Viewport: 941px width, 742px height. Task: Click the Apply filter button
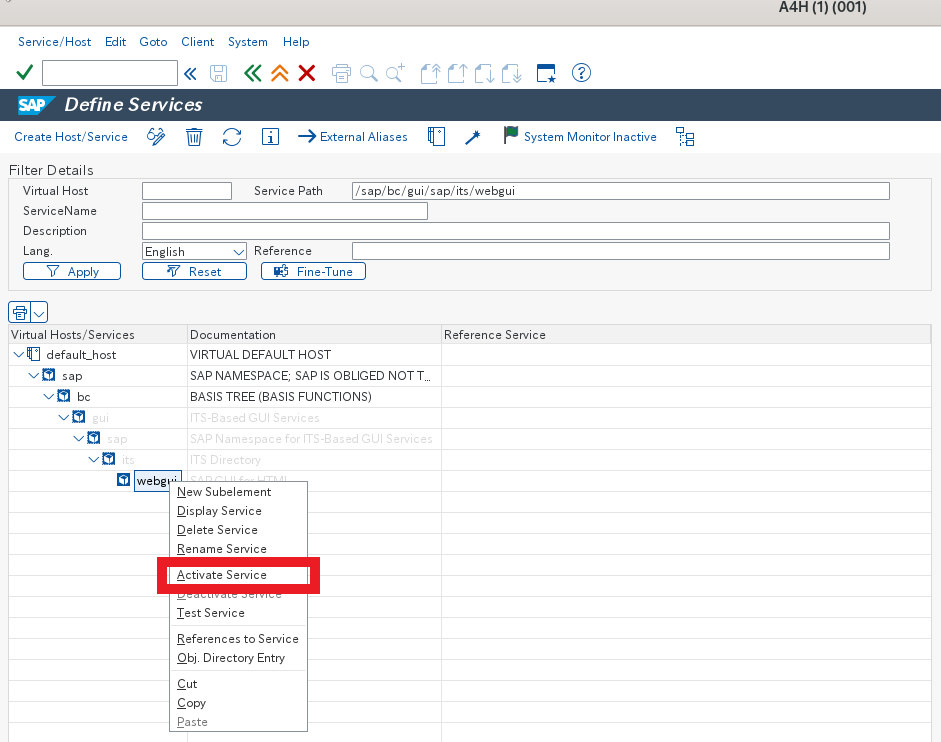(72, 271)
